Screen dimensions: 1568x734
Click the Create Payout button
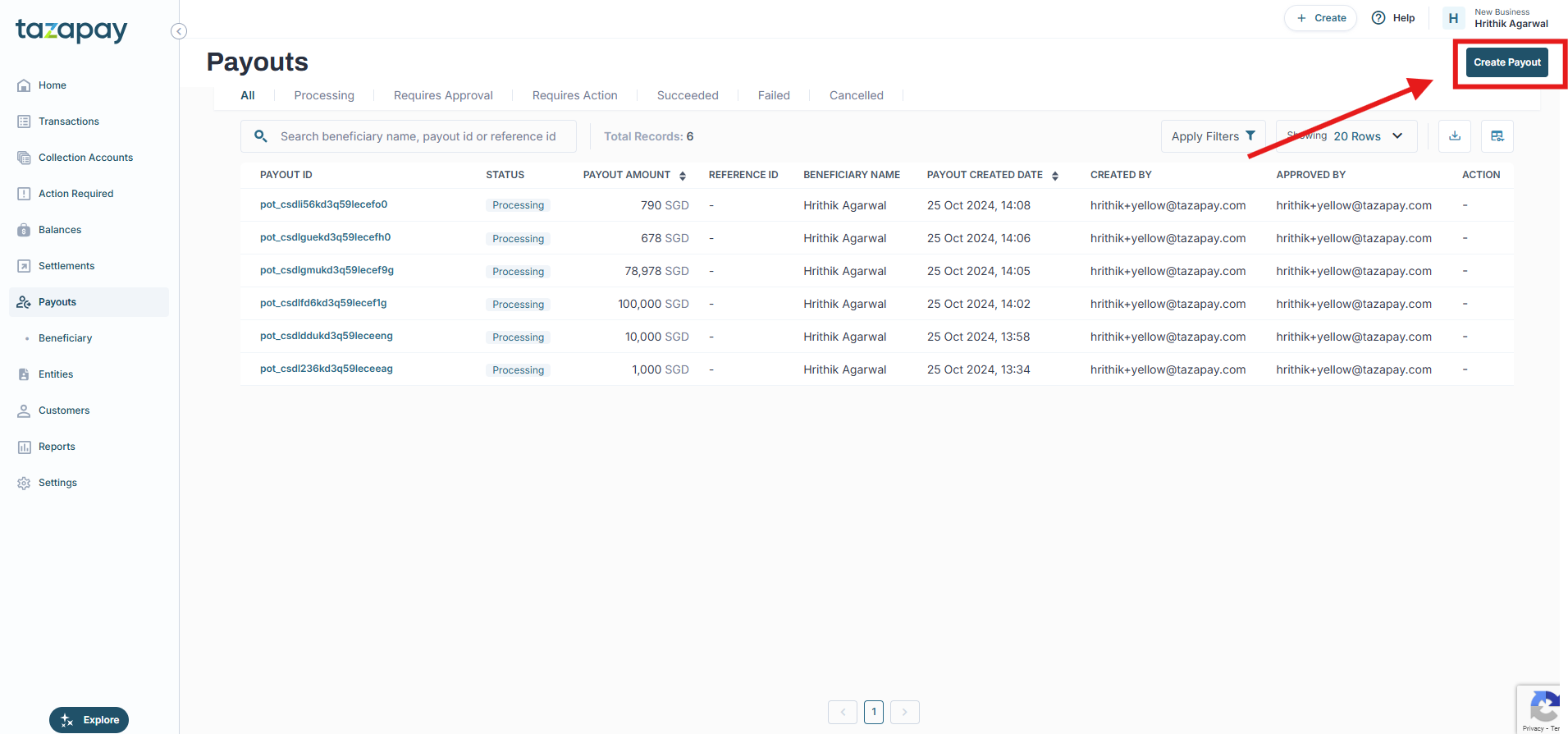1506,62
